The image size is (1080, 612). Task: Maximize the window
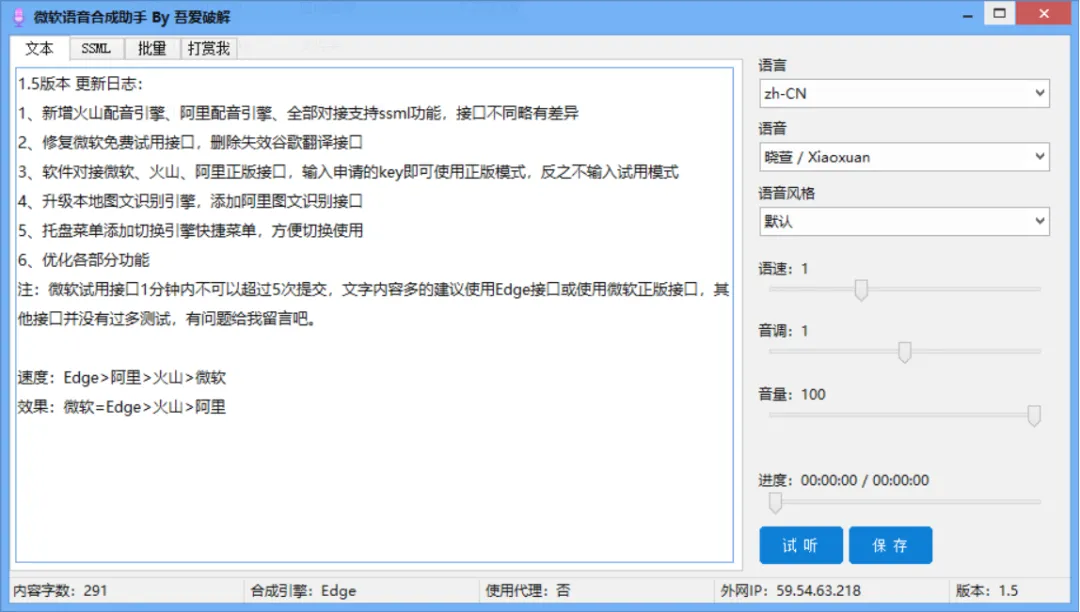point(999,14)
